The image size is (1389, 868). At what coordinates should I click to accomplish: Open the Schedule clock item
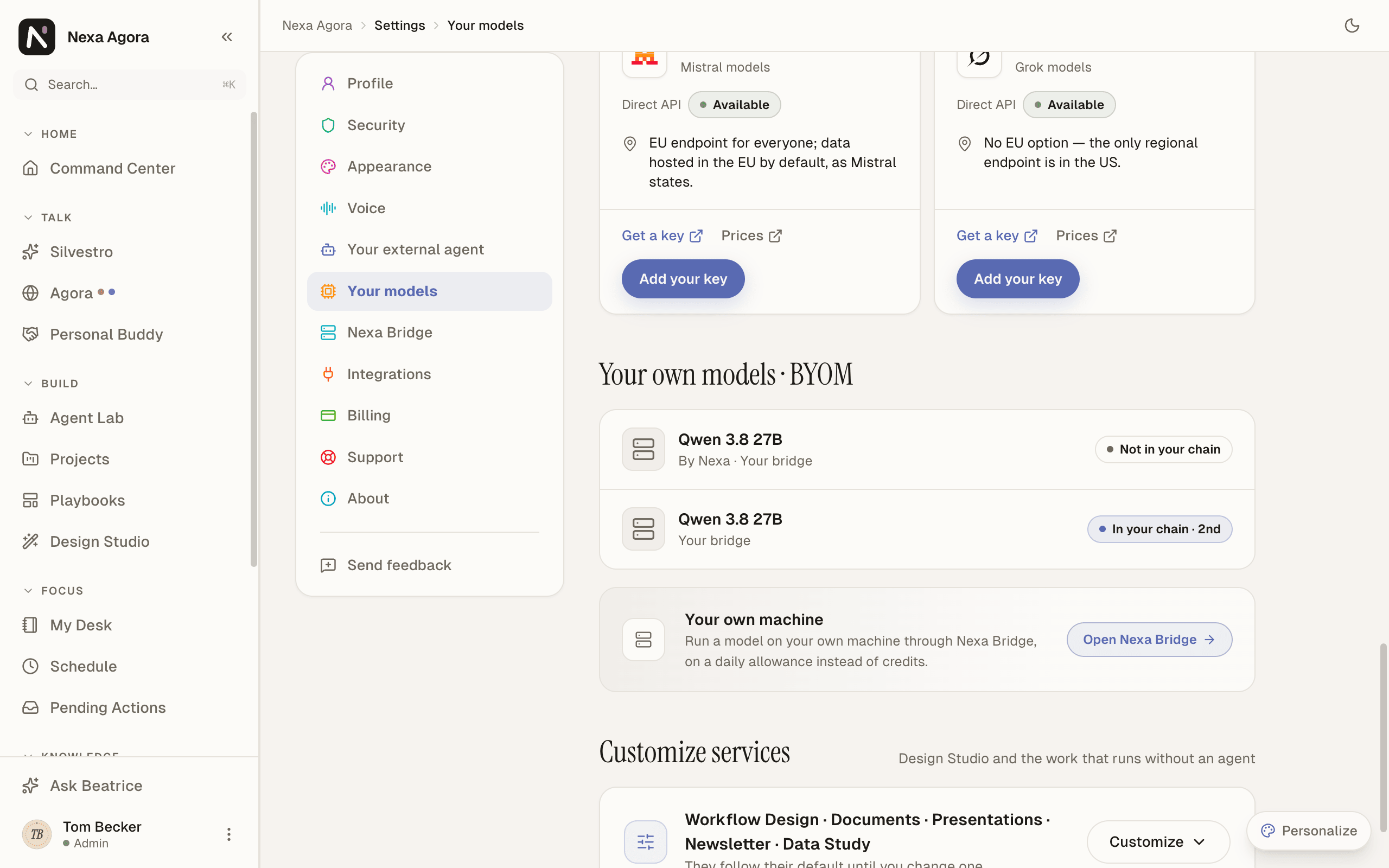[x=129, y=666]
